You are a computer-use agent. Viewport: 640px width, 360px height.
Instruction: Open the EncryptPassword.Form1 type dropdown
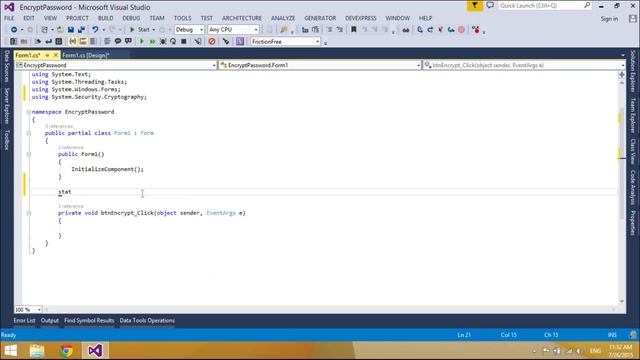[320, 65]
